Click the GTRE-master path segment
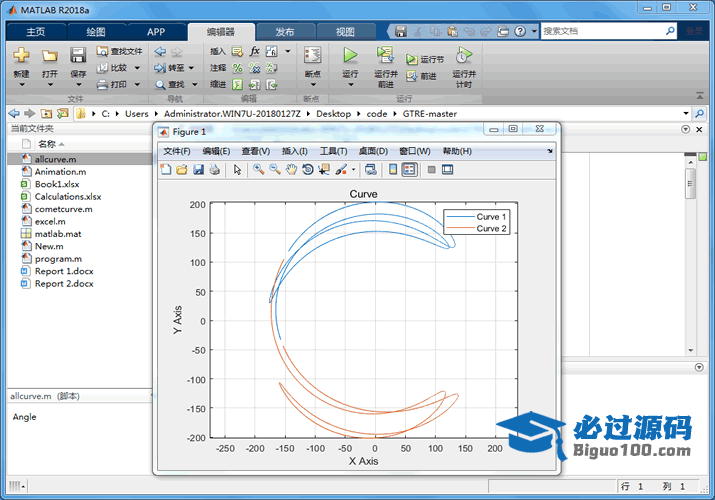The height and width of the screenshot is (500, 715). 430,113
